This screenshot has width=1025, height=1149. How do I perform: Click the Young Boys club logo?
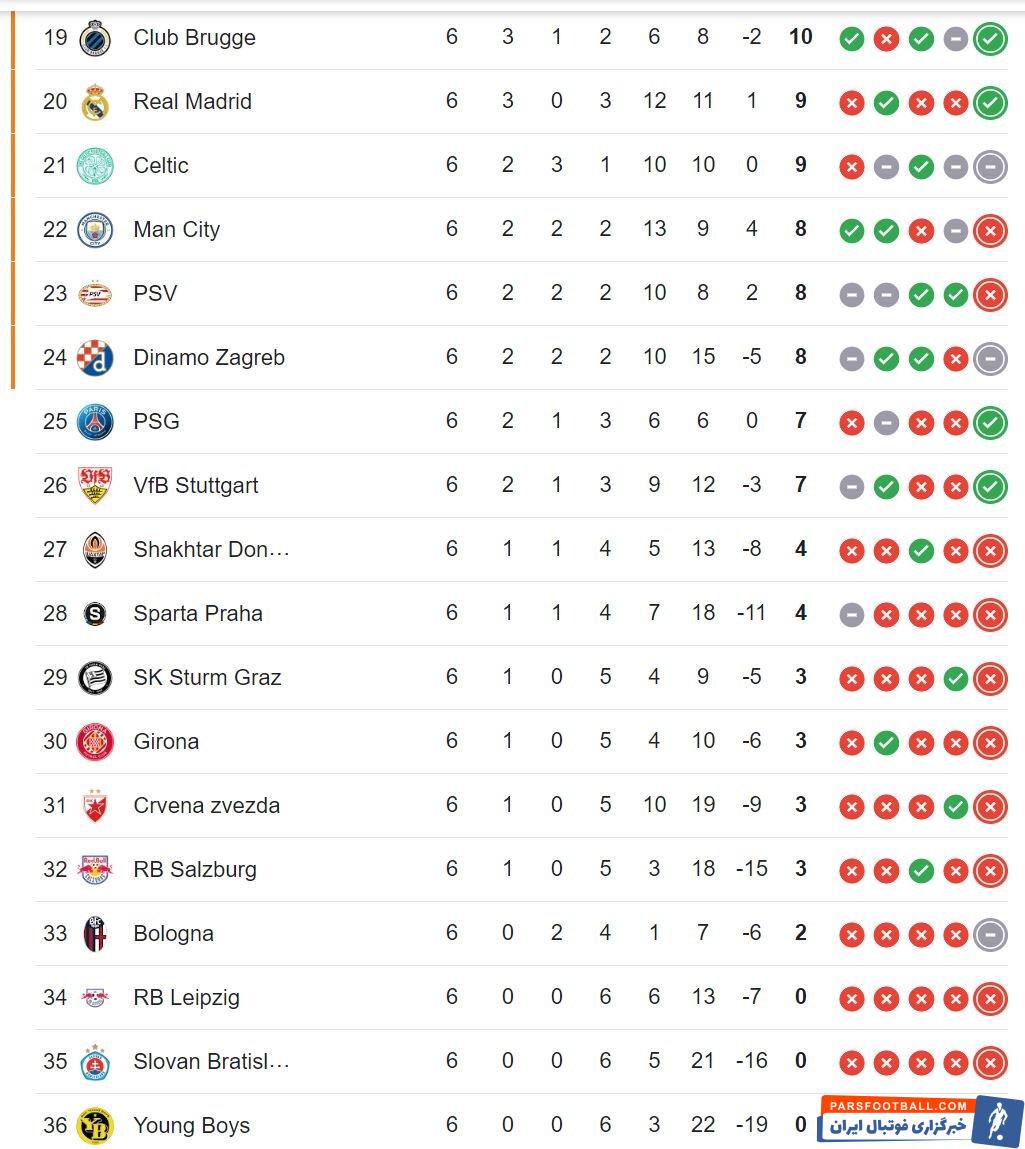95,1126
